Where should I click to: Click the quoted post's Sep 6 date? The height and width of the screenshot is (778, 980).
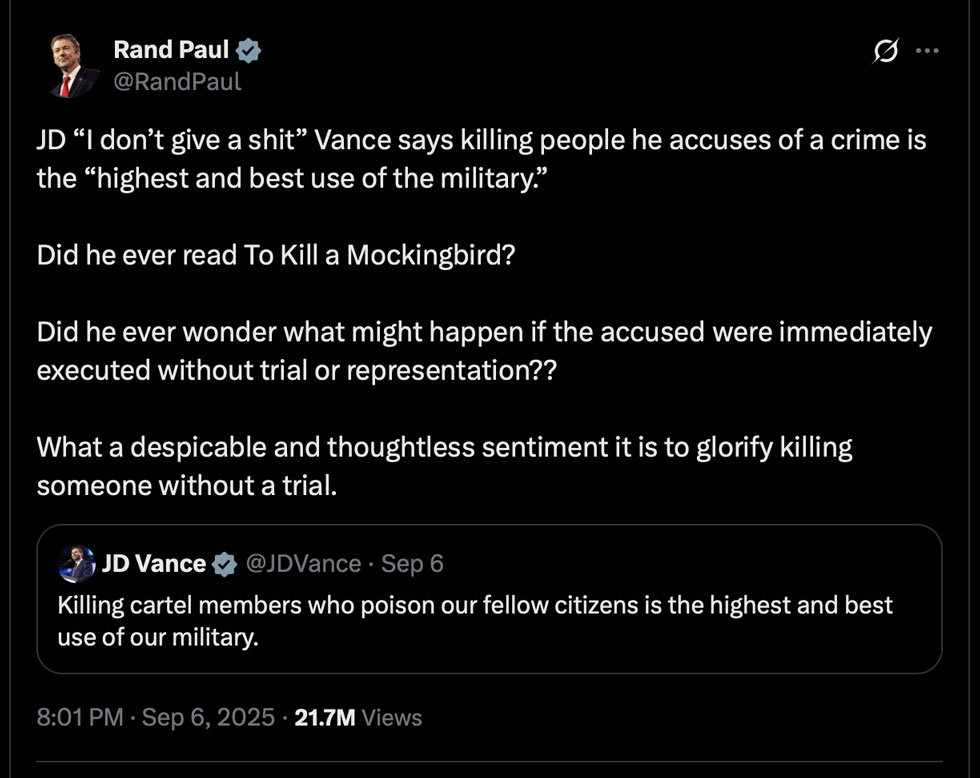click(412, 564)
